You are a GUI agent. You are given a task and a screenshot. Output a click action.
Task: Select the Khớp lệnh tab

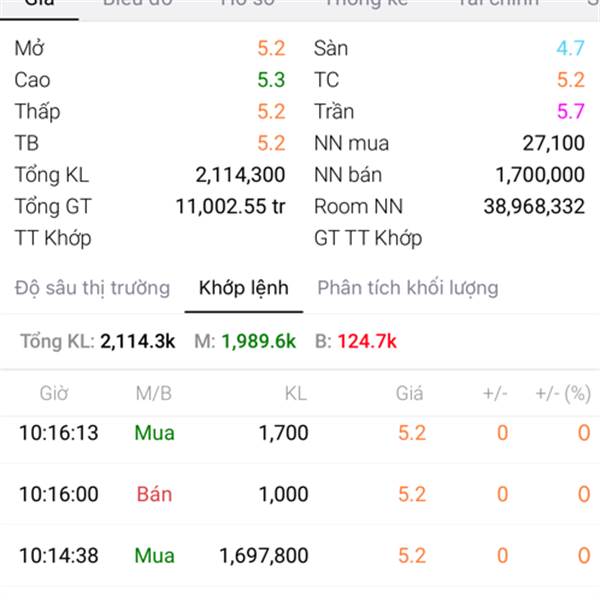(244, 288)
